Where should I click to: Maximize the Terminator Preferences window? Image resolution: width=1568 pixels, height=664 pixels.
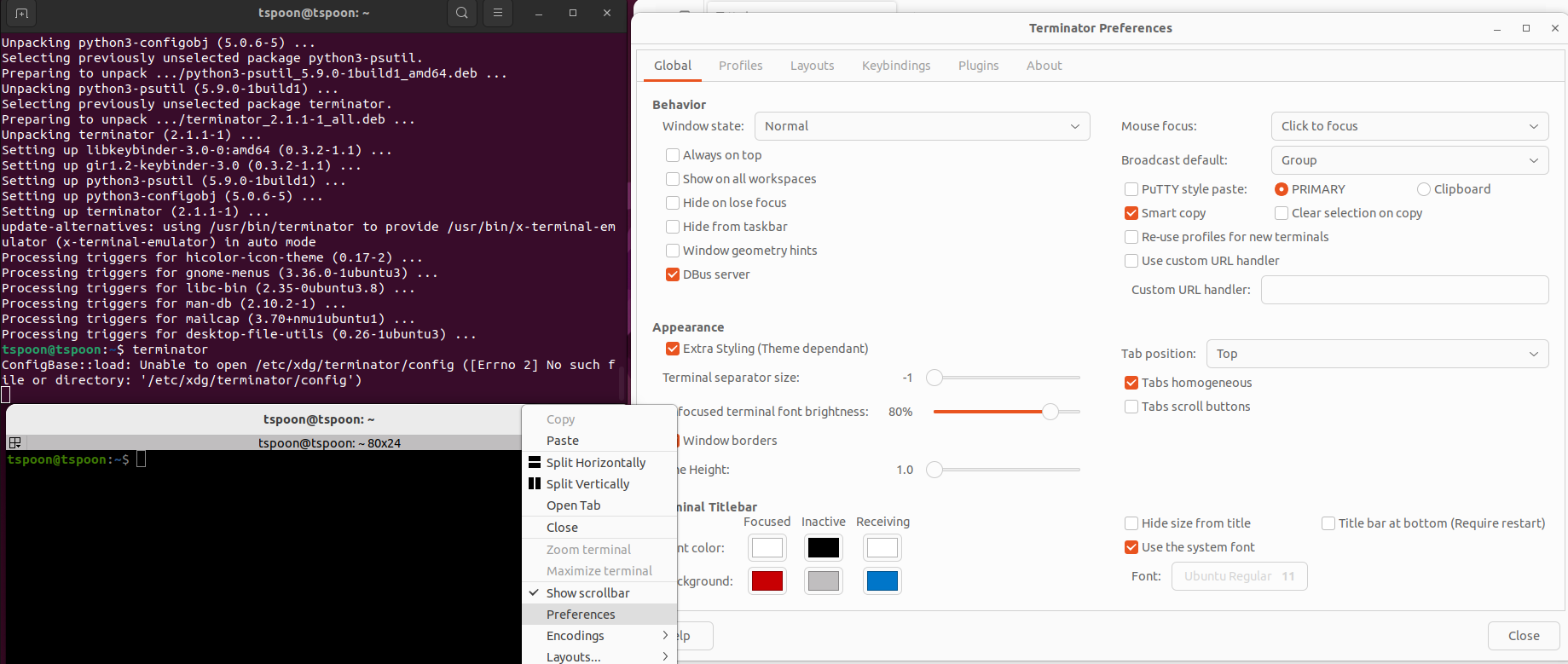click(1526, 28)
